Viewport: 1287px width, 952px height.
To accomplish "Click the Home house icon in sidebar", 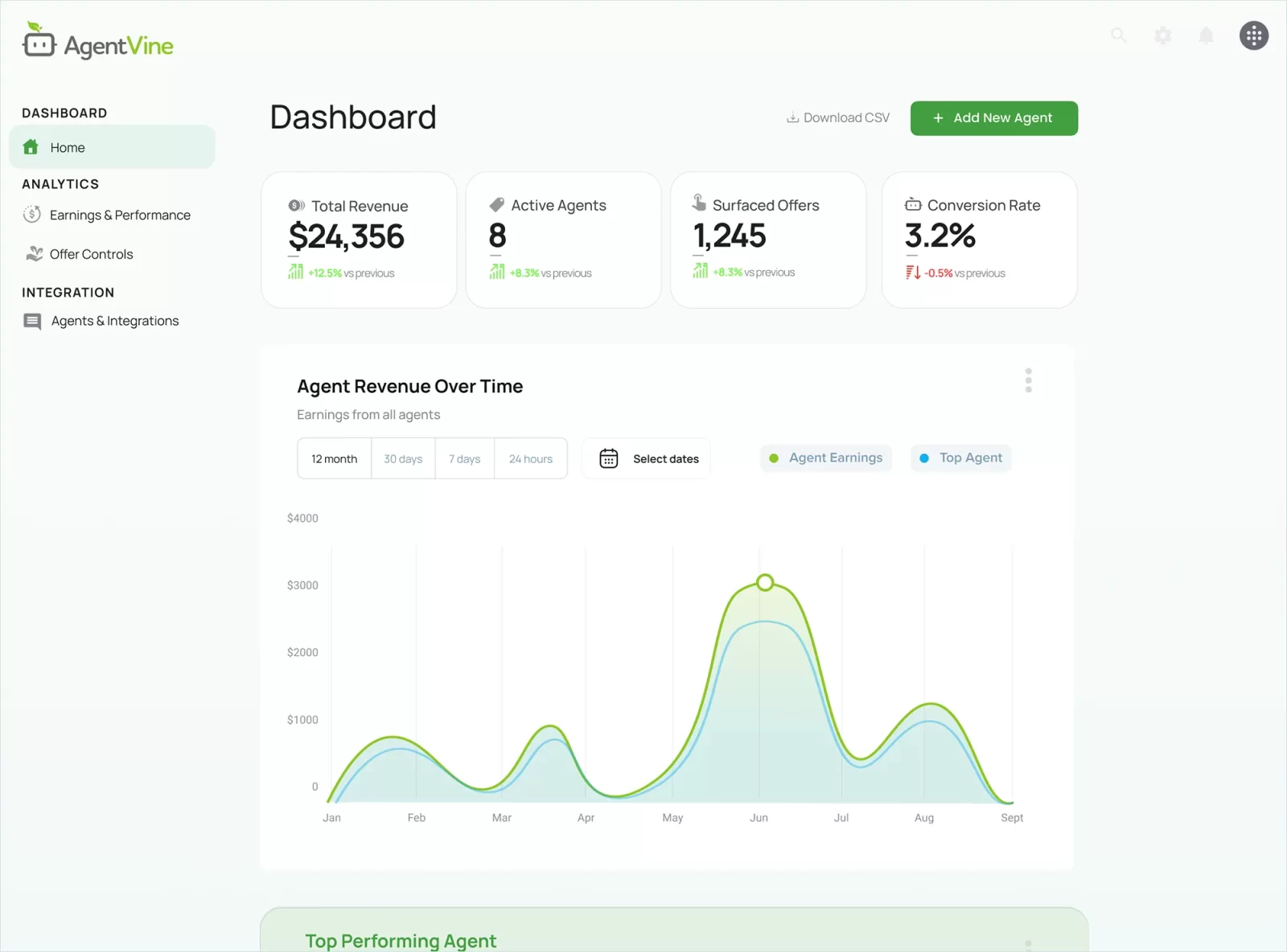I will [x=31, y=147].
